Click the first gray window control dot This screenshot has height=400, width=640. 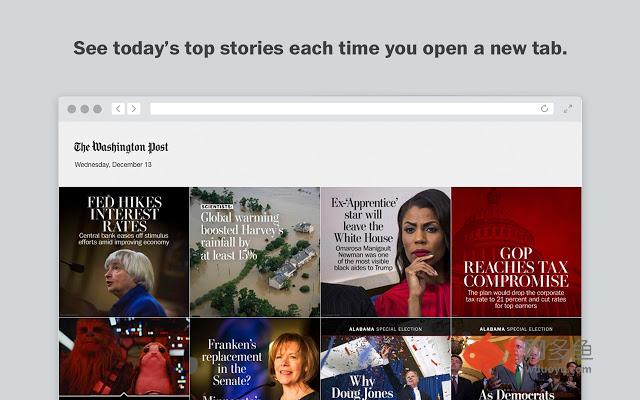72,109
